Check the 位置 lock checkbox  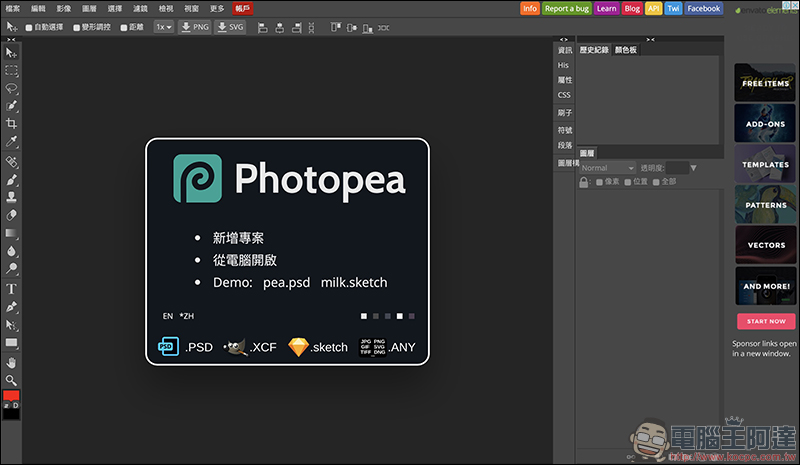click(628, 182)
